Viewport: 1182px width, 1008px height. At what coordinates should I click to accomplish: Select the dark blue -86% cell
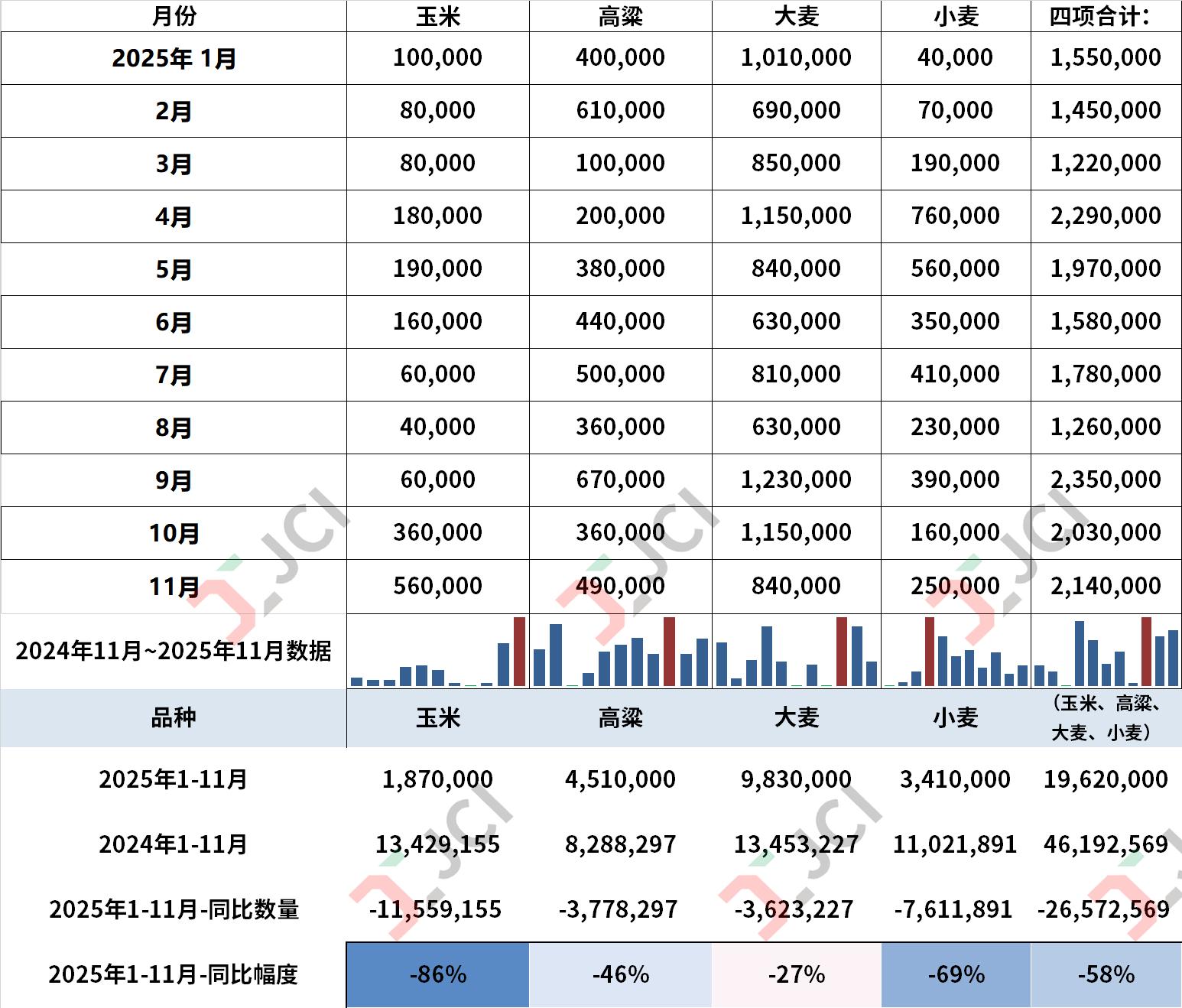point(438,975)
